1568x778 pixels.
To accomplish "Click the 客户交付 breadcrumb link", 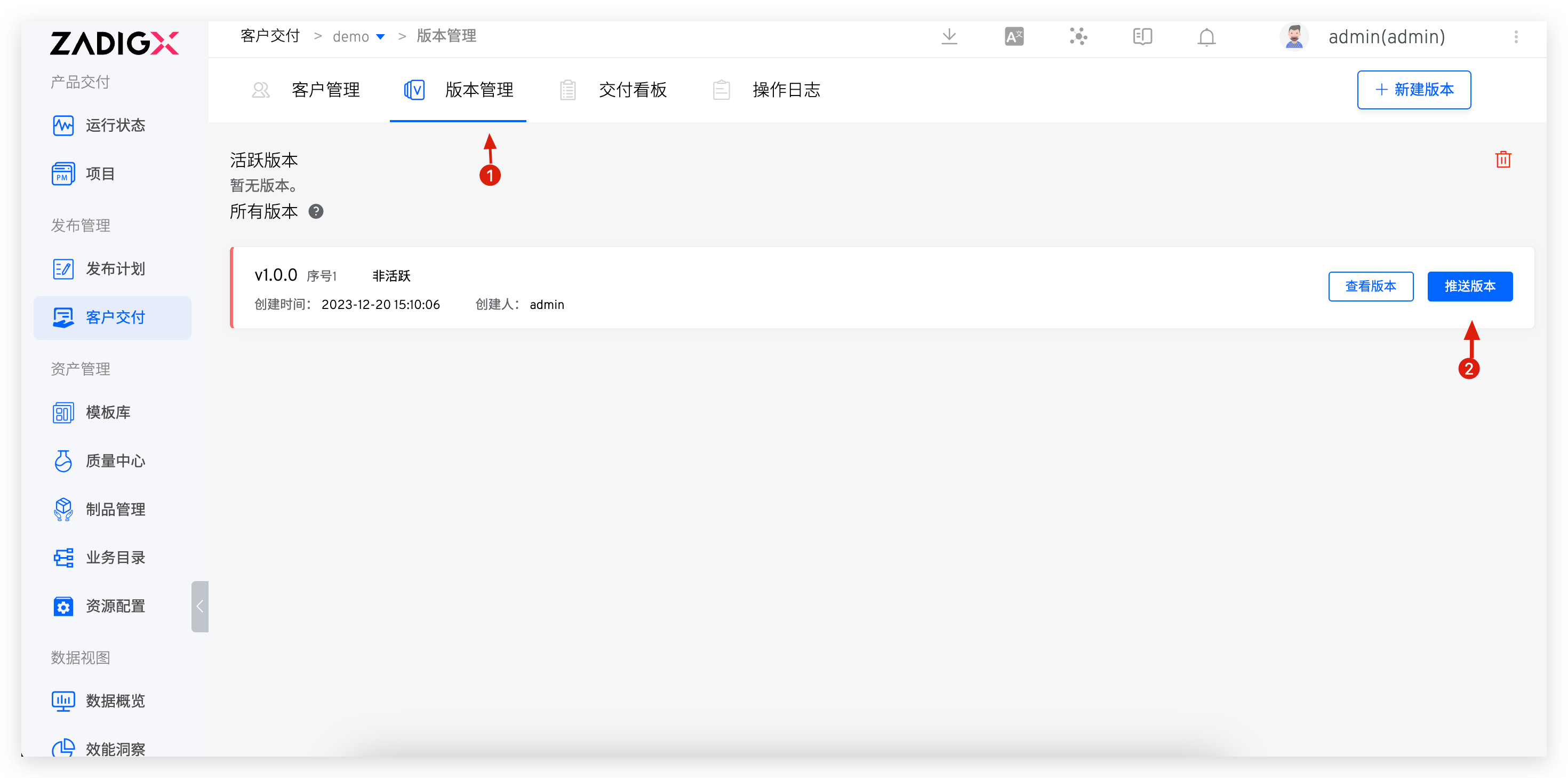I will pyautogui.click(x=270, y=37).
